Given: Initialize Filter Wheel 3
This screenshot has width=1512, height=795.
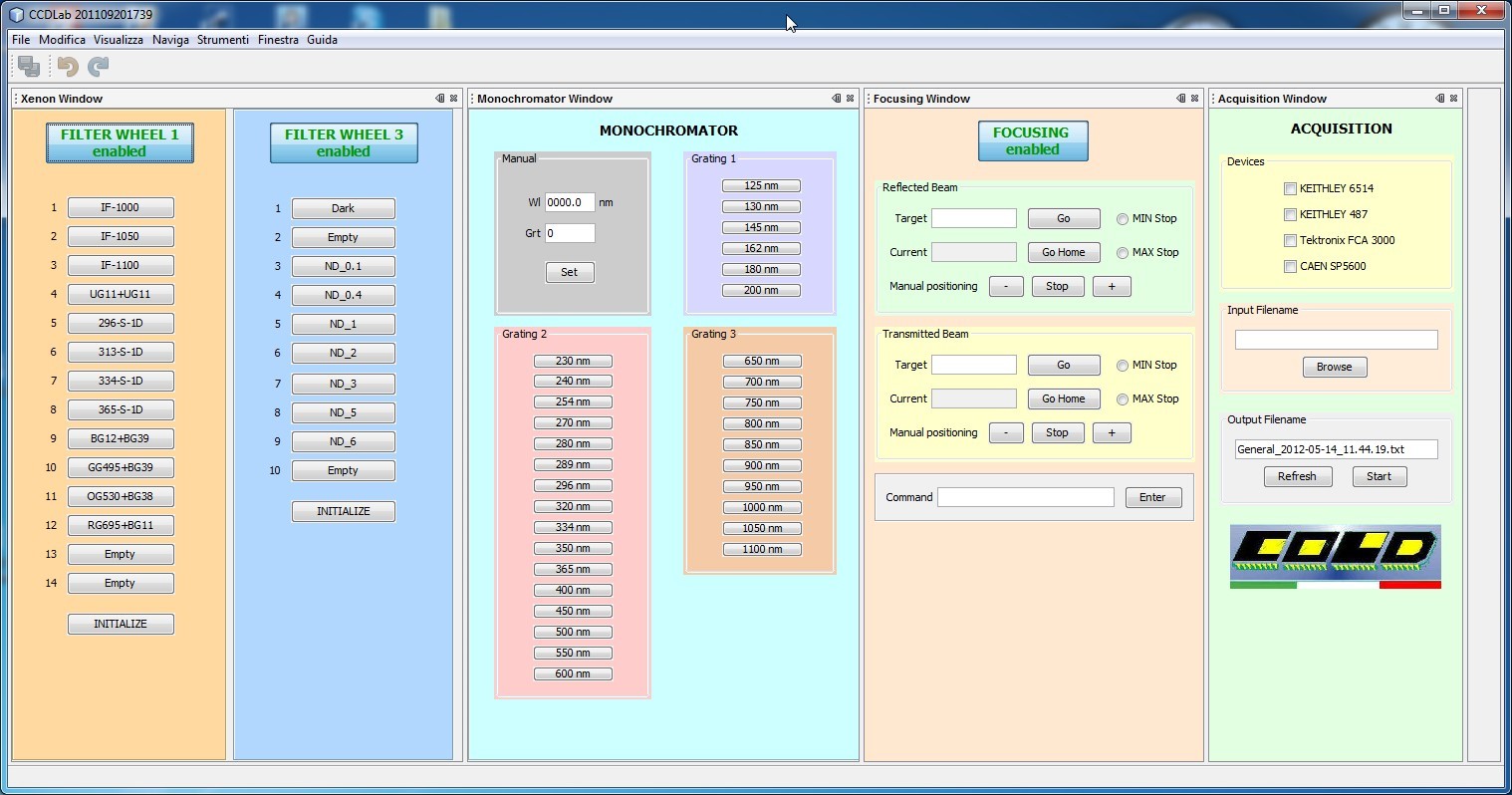Looking at the screenshot, I should click(x=344, y=511).
